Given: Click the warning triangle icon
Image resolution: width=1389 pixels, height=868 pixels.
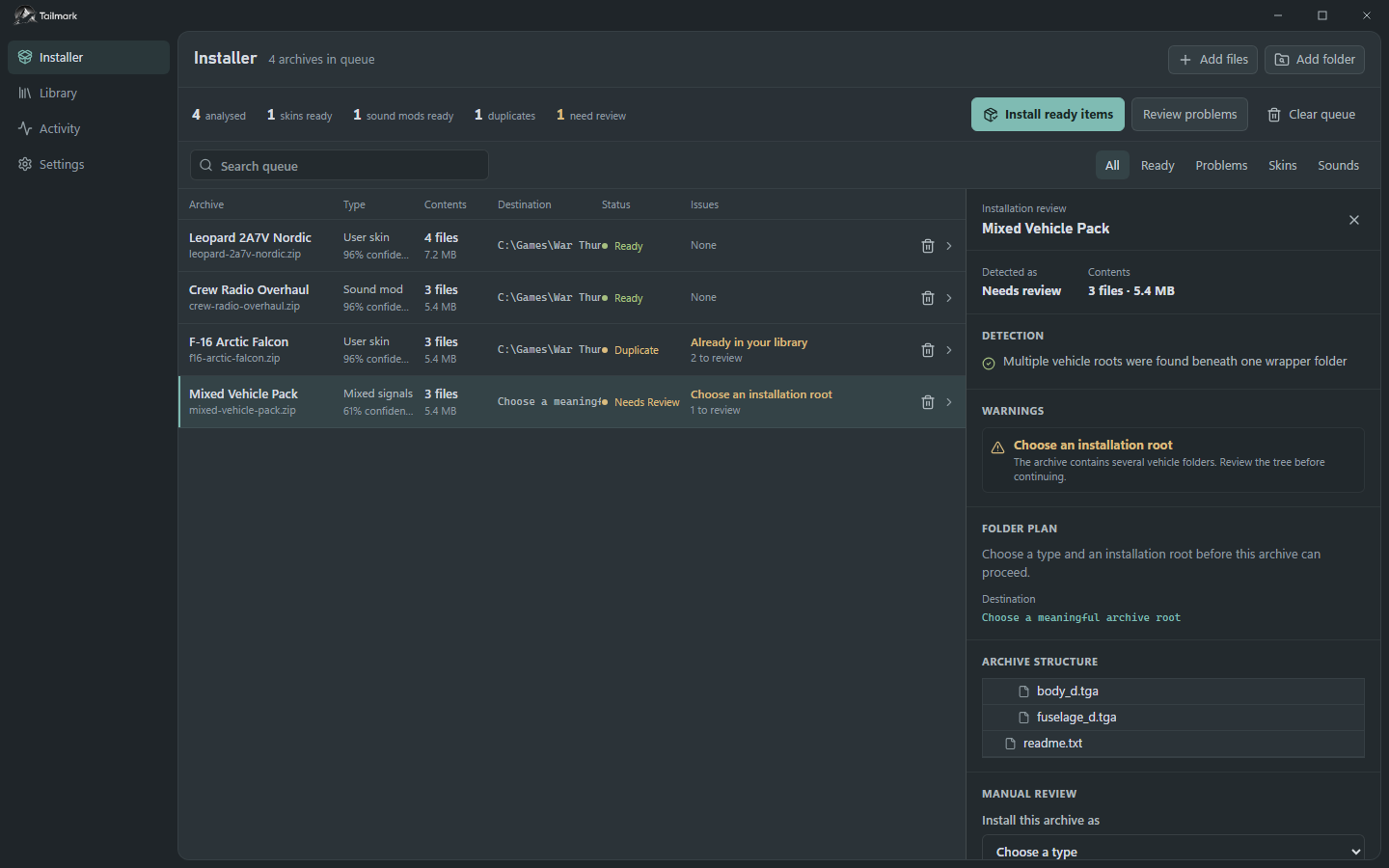Looking at the screenshot, I should coord(997,448).
